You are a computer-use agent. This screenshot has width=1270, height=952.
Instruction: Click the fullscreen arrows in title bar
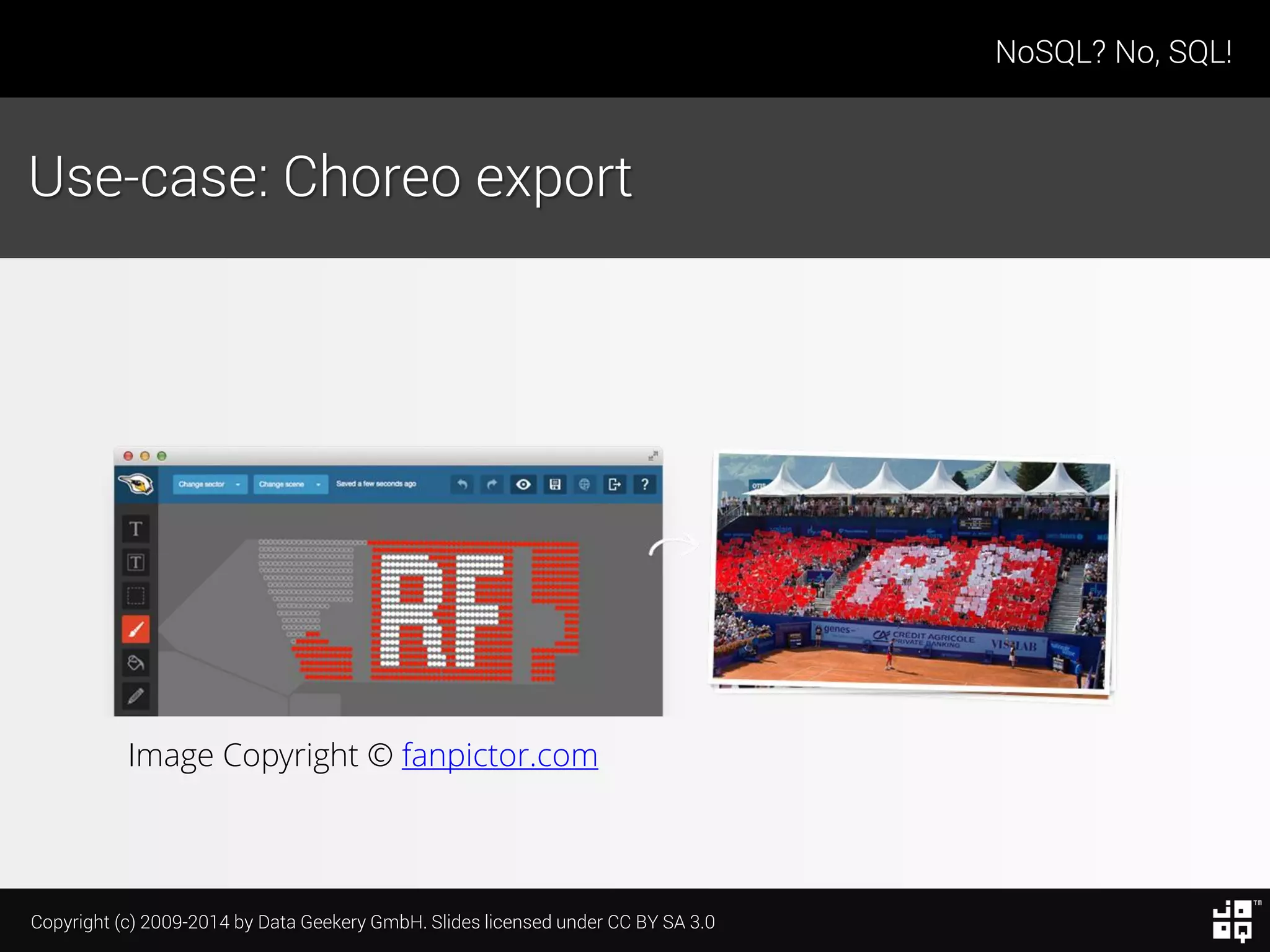652,456
